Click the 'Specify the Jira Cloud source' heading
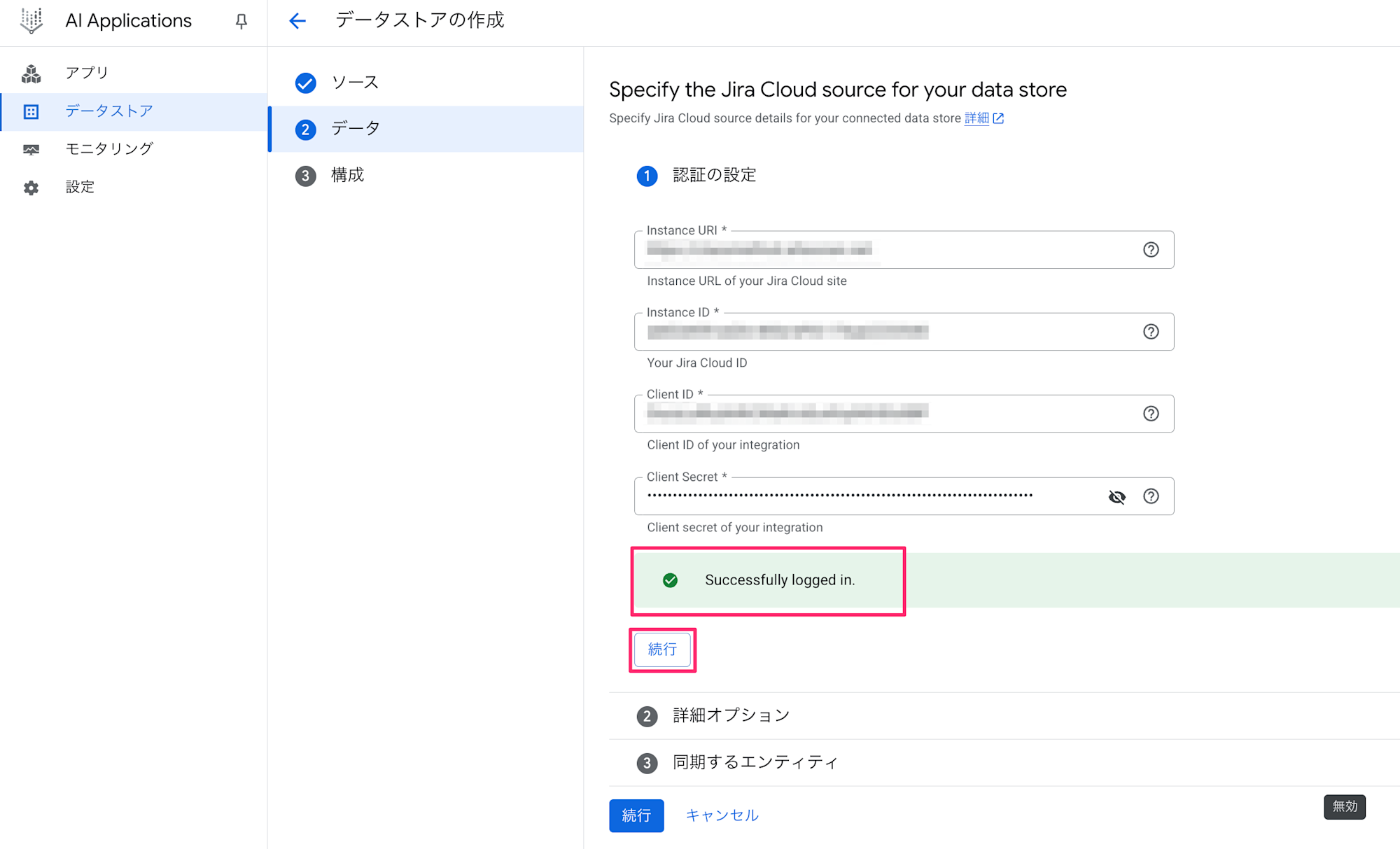 tap(838, 90)
